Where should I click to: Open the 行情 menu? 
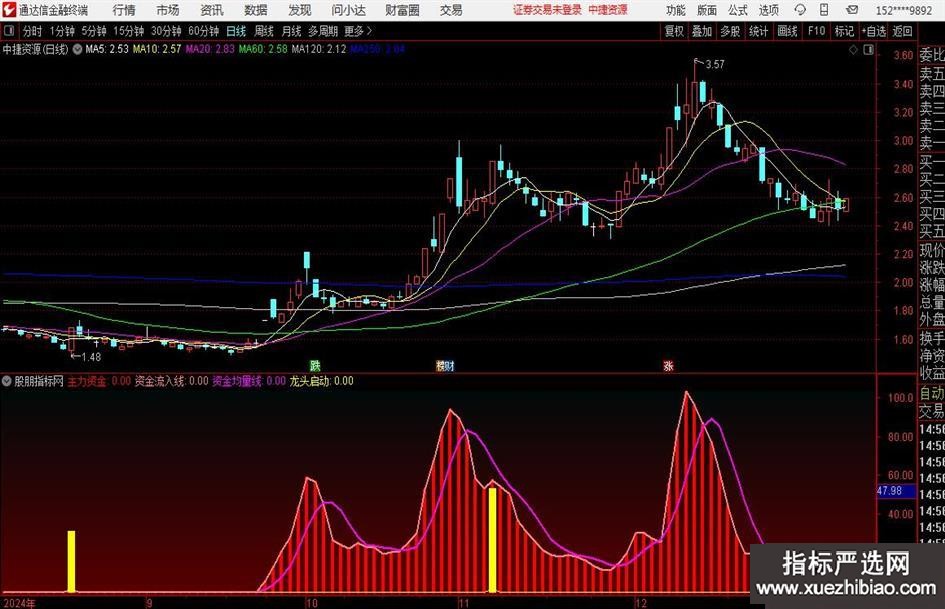(124, 10)
